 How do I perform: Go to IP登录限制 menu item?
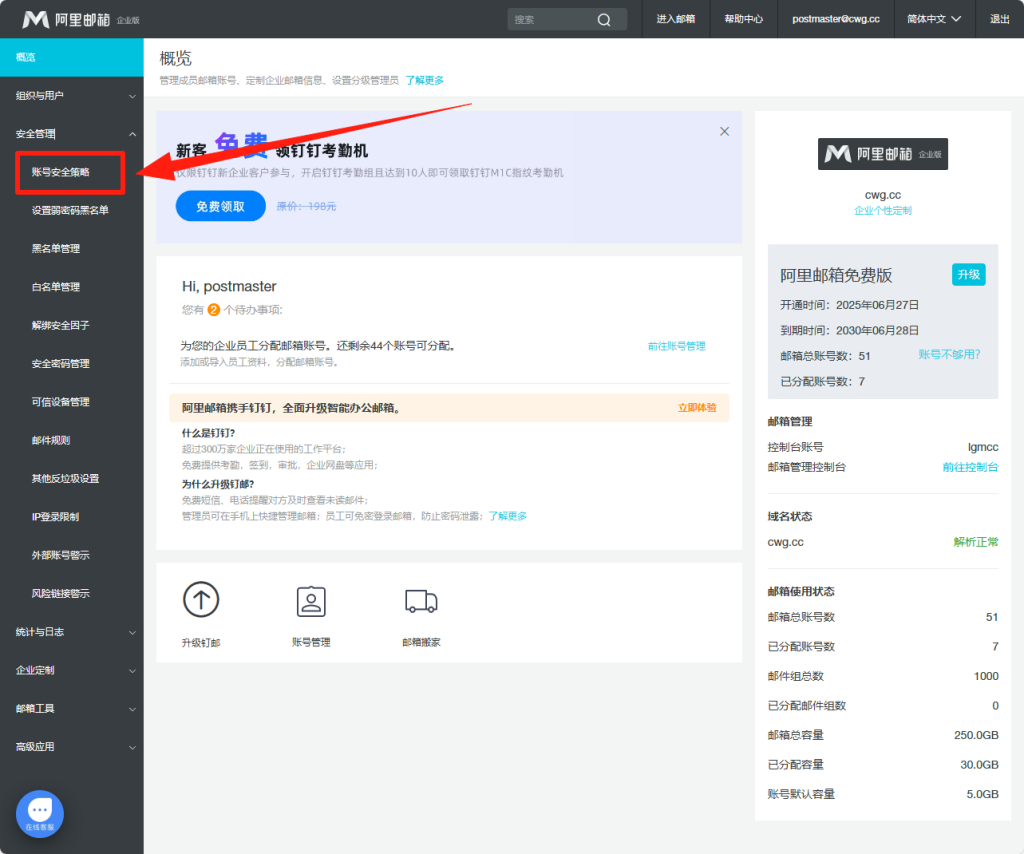coord(55,517)
